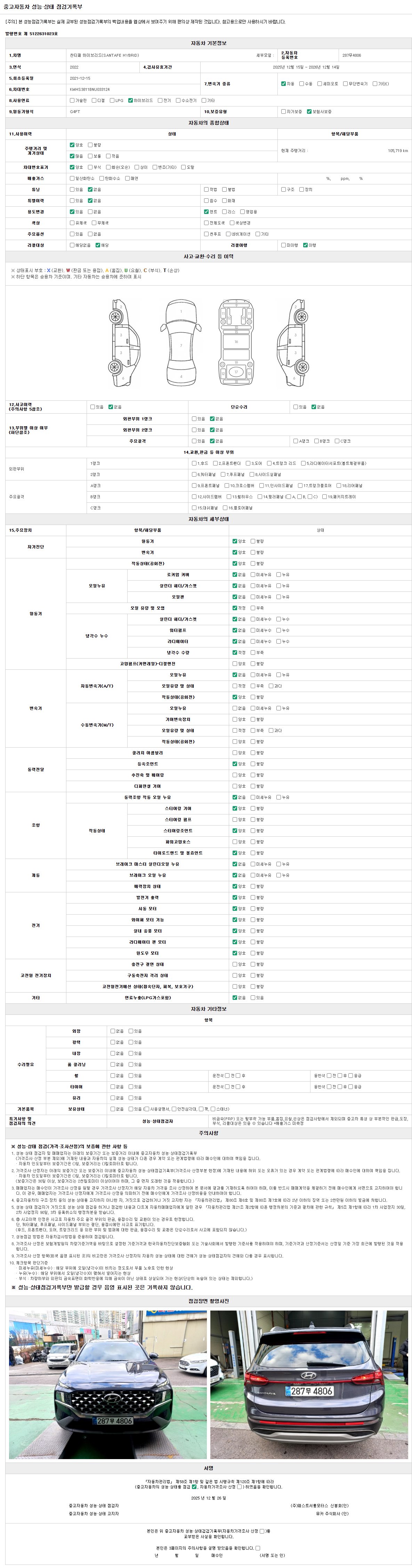Check the 수동 transmission type checkbox
Viewport: 412px width, 1568px height.
(x=301, y=83)
